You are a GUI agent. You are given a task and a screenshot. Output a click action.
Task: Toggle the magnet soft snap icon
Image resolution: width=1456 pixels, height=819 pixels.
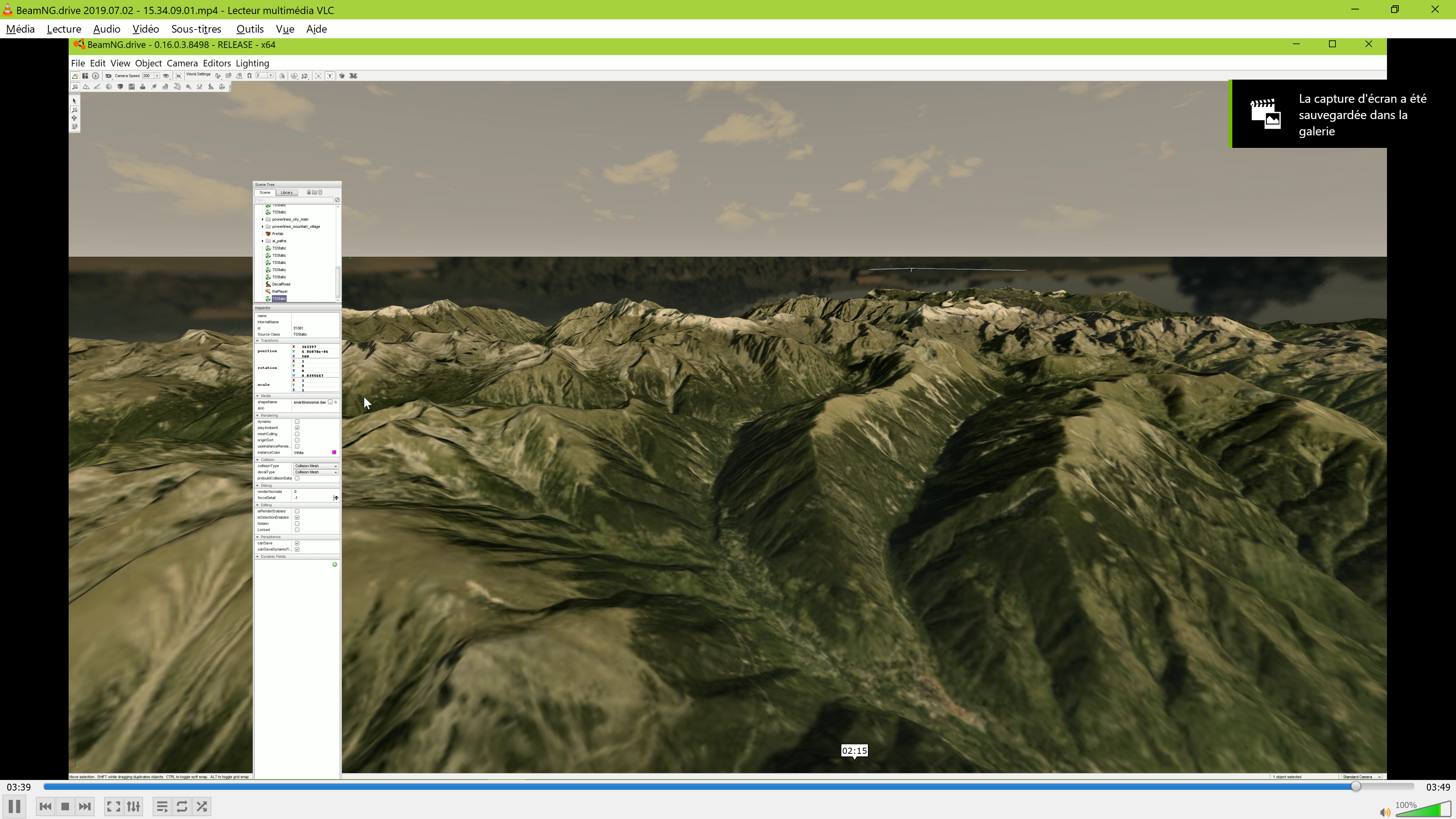[x=249, y=76]
